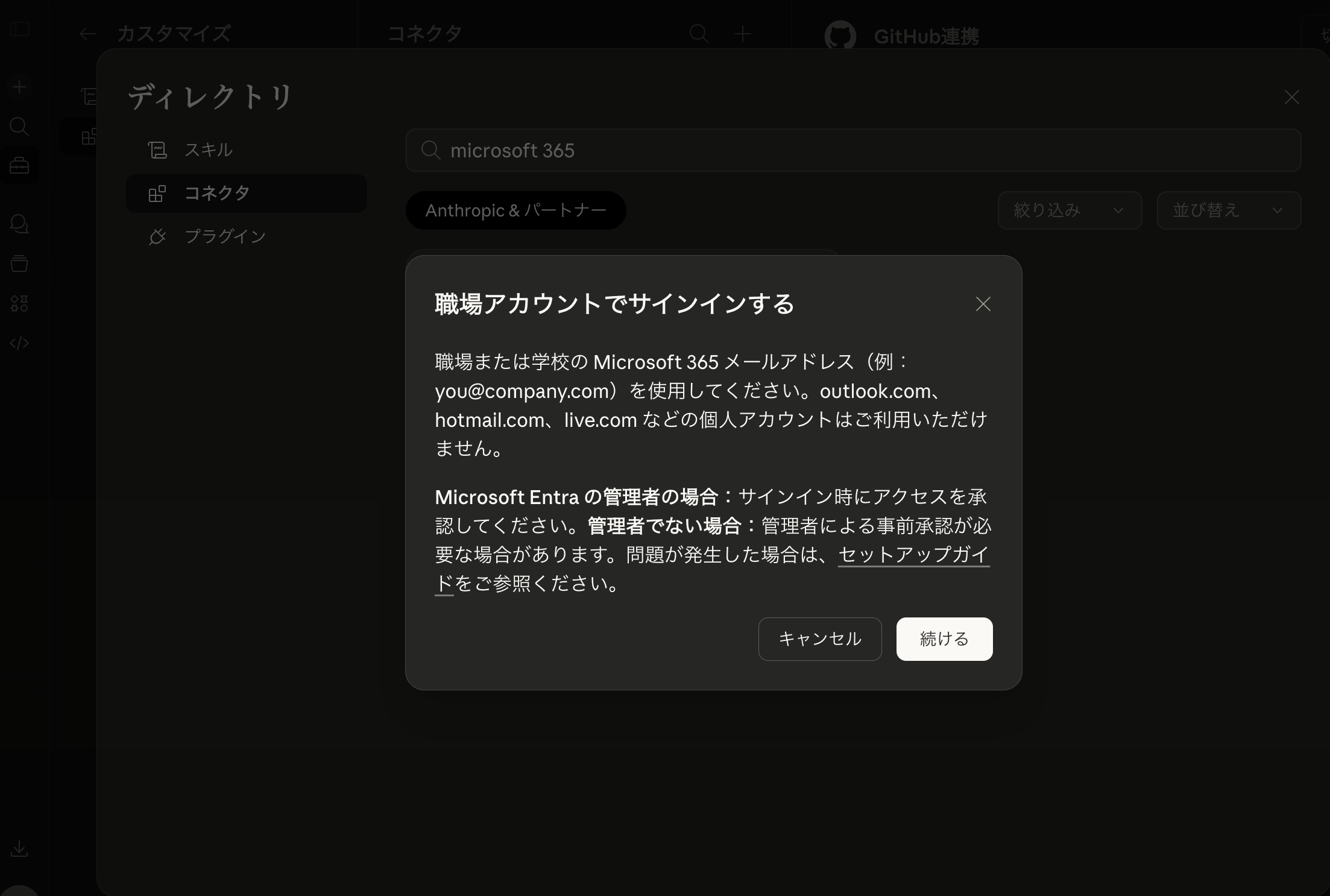Click the キャンセル cancel button

tap(819, 639)
